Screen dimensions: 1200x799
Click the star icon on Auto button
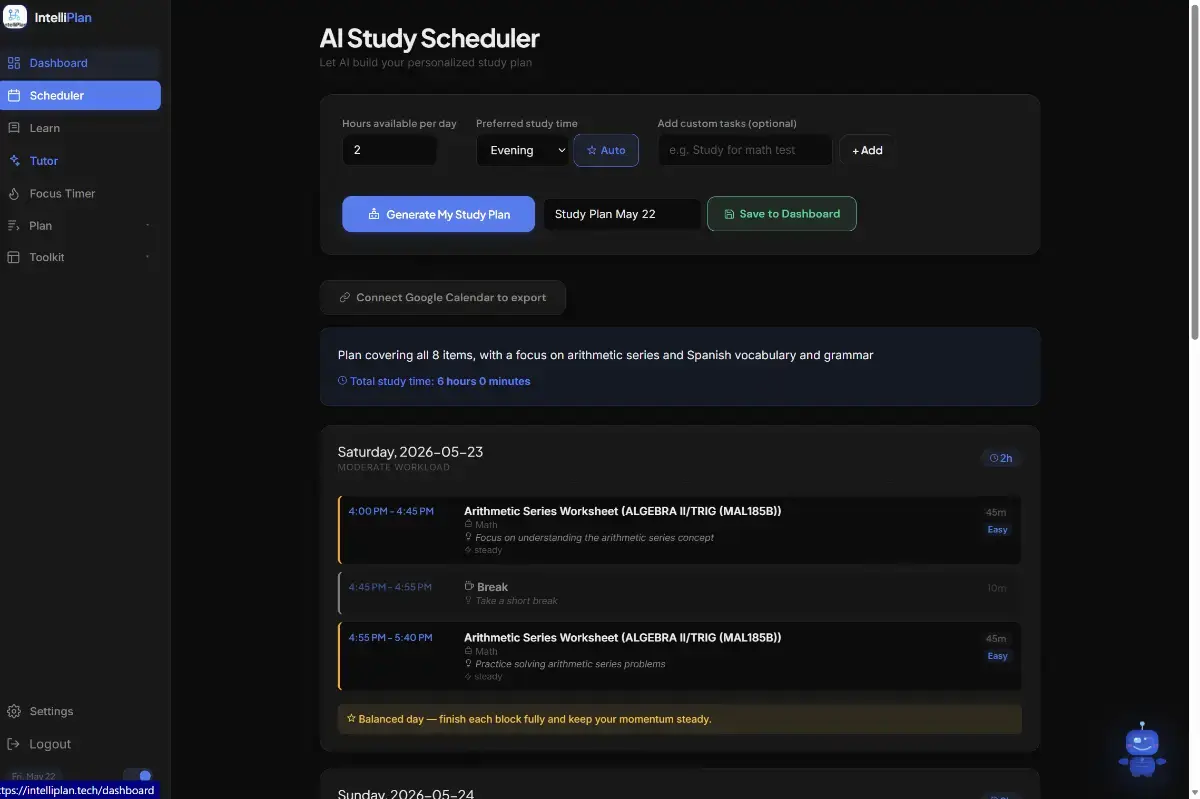click(592, 151)
